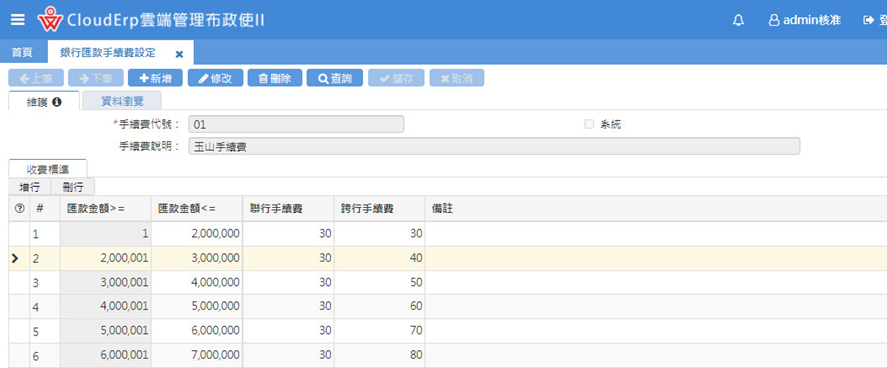Viewport: 887px width, 368px height.
Task: Click the 聯行手續費 column header
Action: pyautogui.click(x=289, y=209)
